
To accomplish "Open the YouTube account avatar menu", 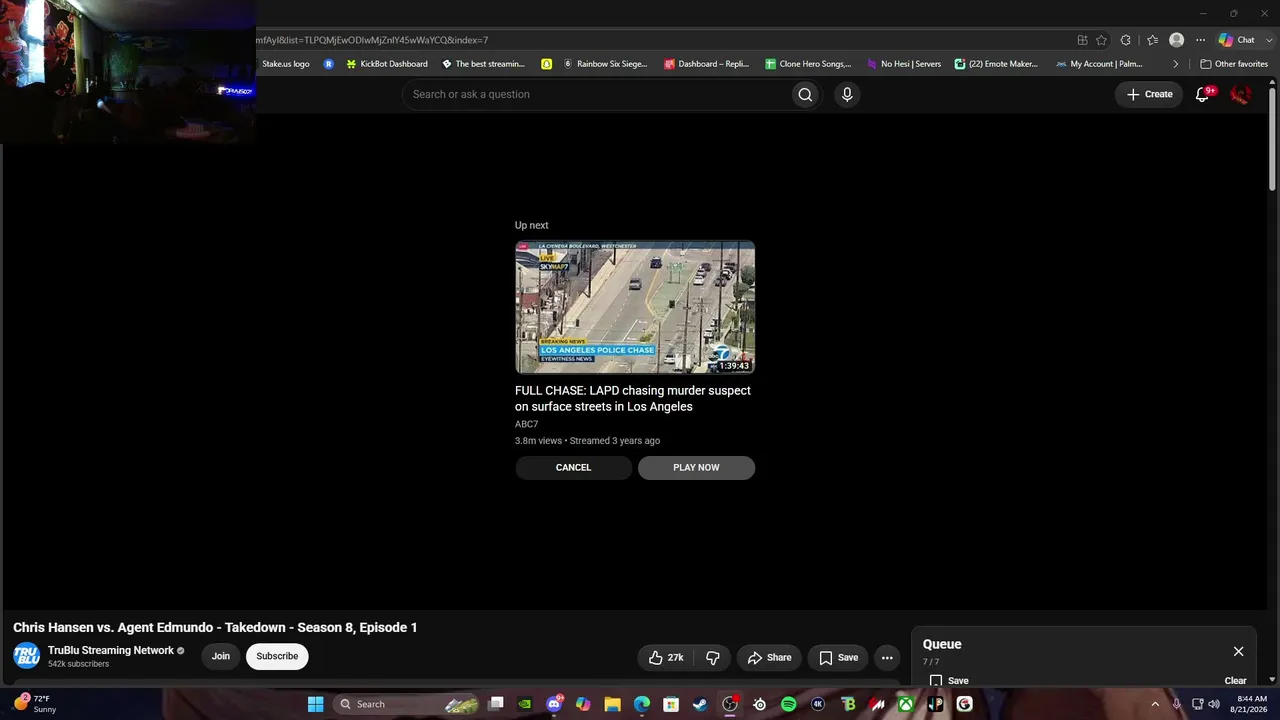I will pyautogui.click(x=1241, y=94).
